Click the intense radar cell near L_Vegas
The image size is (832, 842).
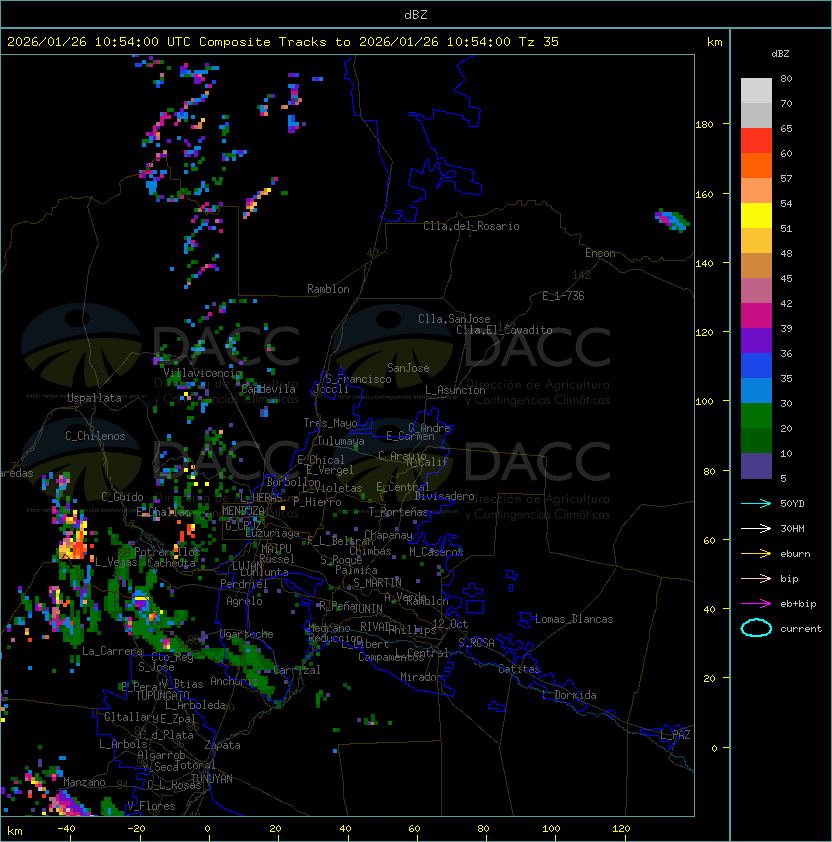pos(74,541)
